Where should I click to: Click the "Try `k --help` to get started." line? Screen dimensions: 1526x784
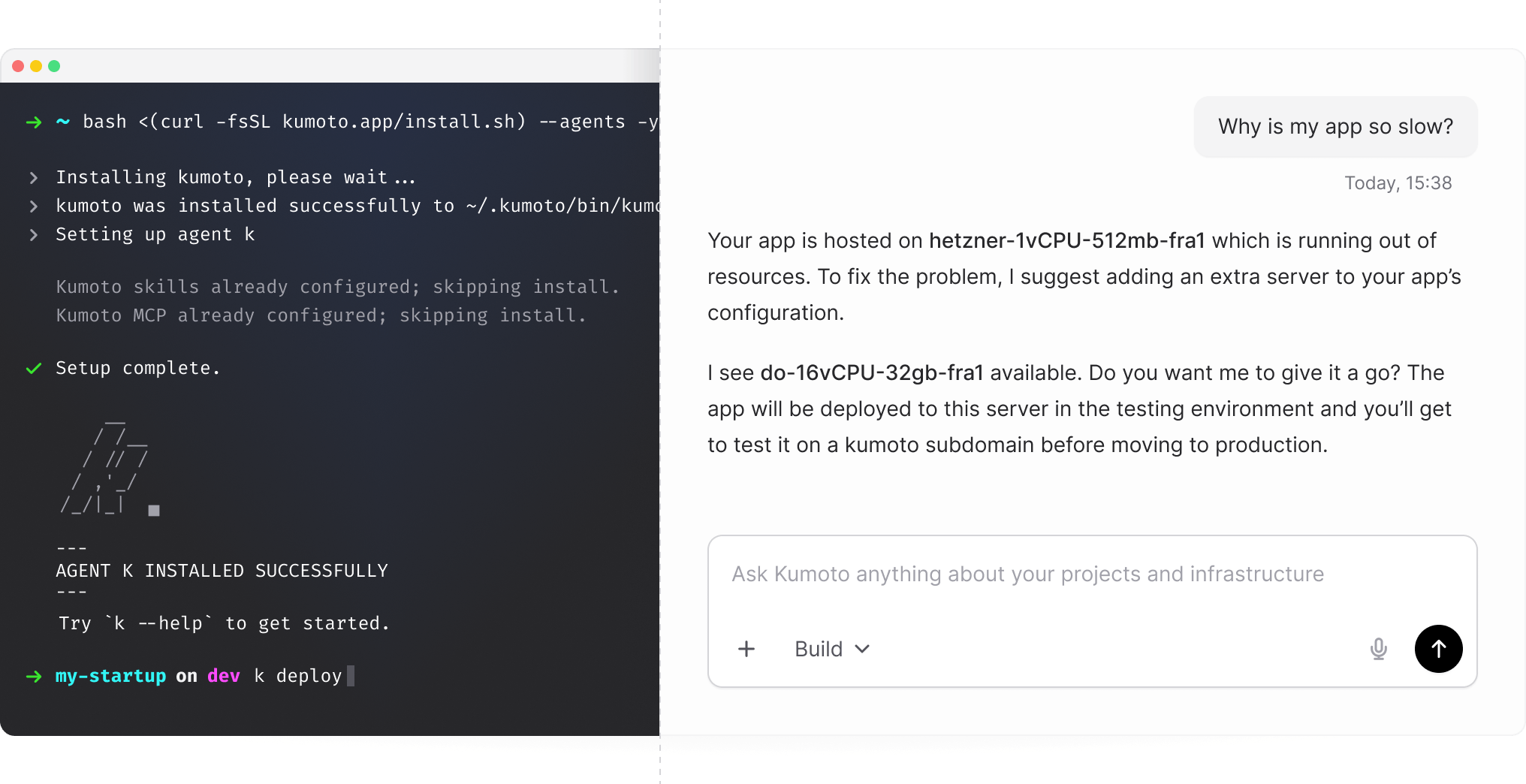click(224, 623)
